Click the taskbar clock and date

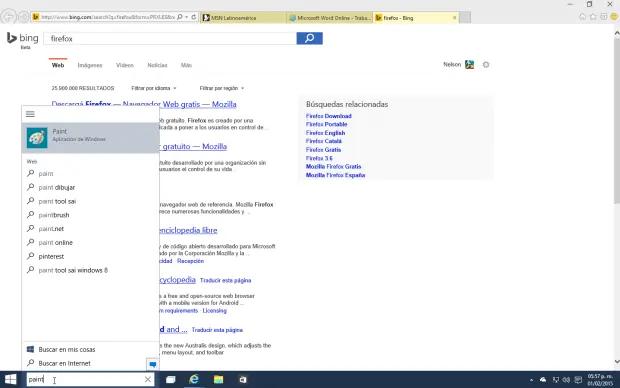[x=600, y=380]
